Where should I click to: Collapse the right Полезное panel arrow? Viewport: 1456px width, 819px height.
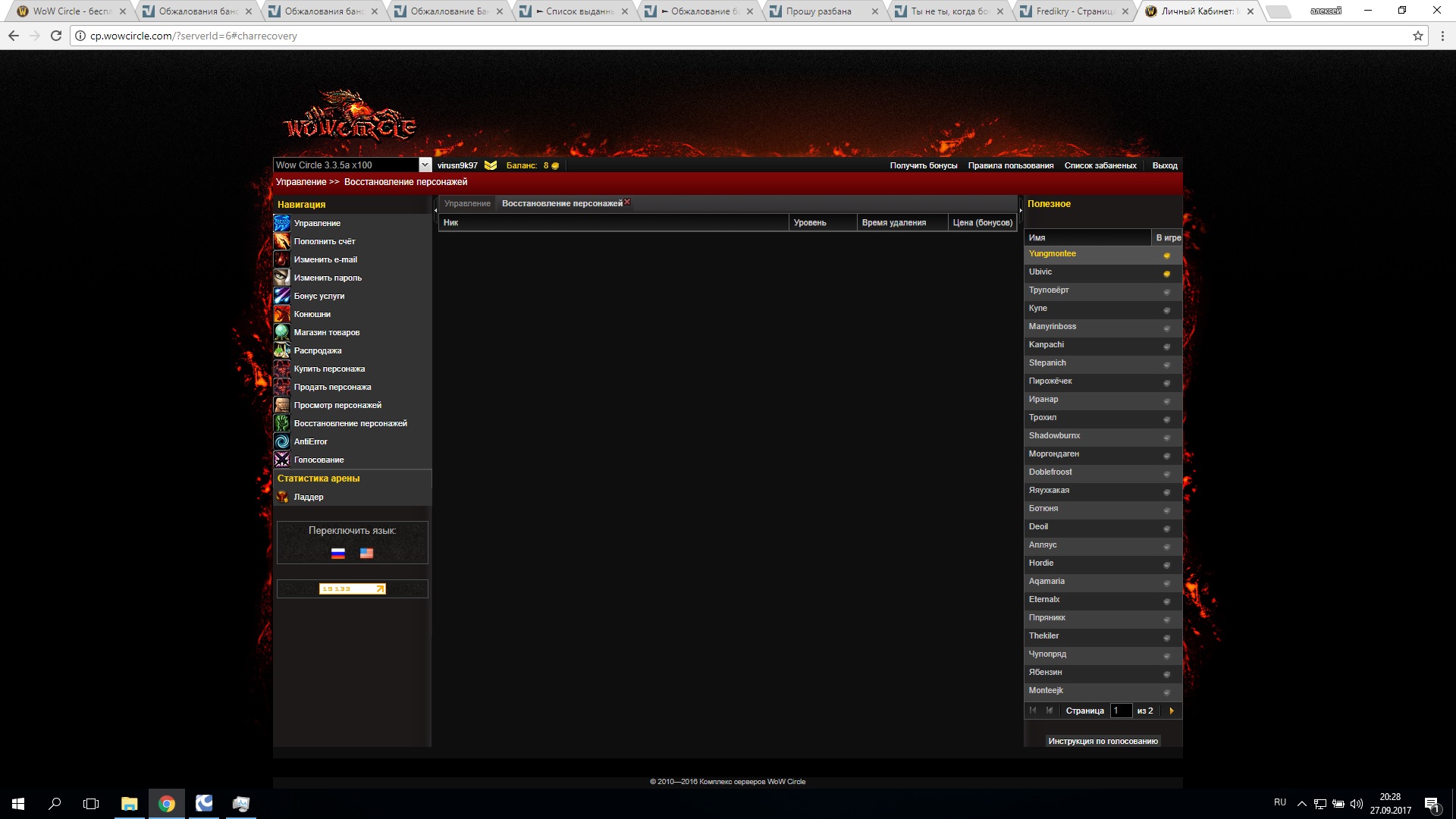[1021, 210]
